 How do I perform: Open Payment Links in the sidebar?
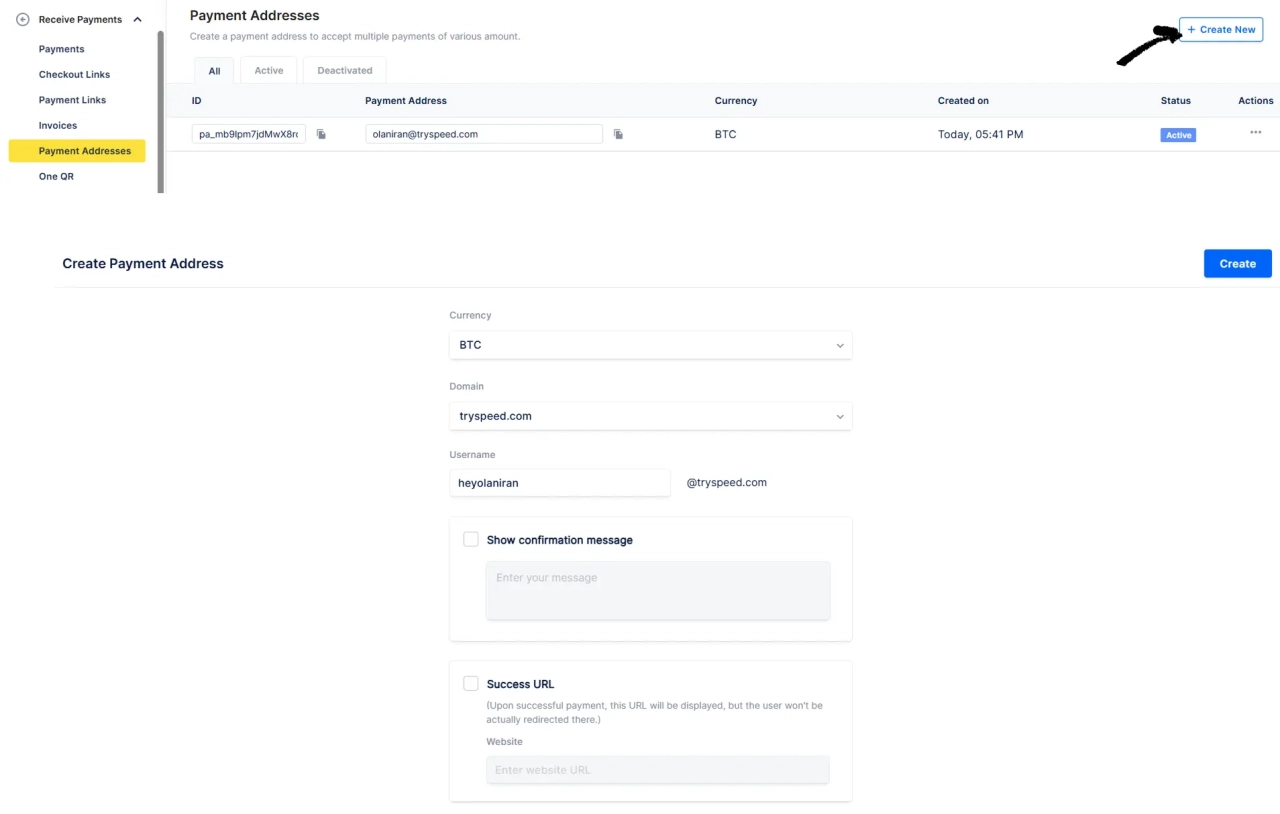click(73, 100)
